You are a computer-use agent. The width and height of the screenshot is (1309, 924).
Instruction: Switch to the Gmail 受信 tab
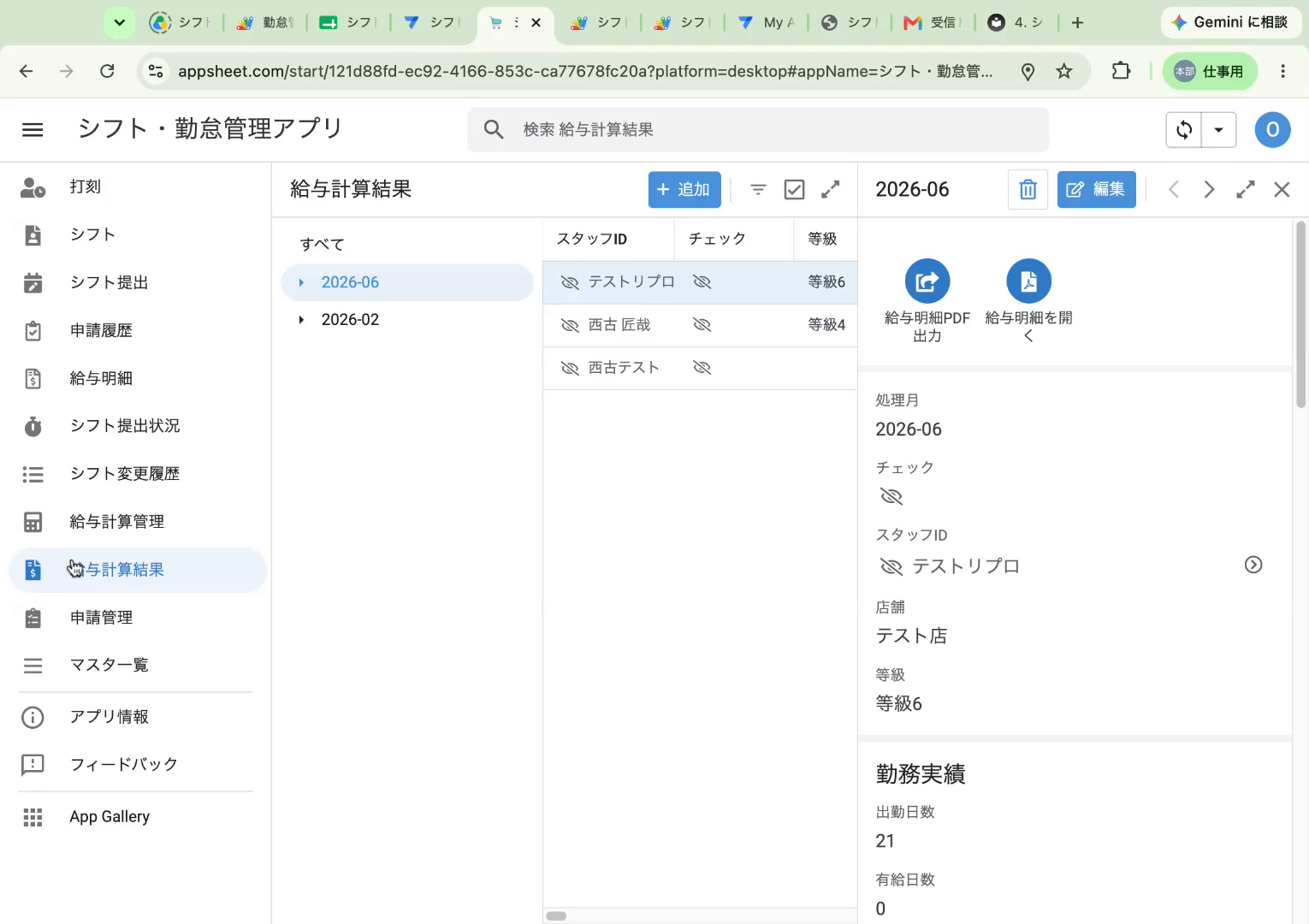933,23
